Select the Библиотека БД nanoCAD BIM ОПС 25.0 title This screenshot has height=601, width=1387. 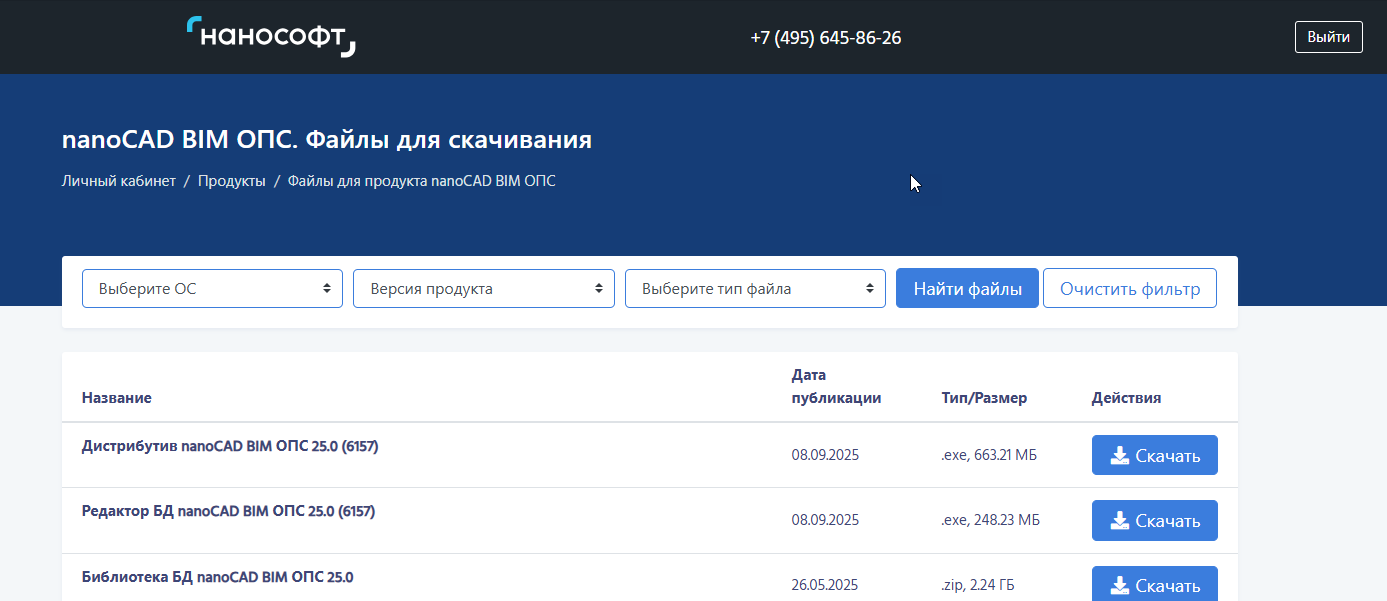click(x=217, y=577)
